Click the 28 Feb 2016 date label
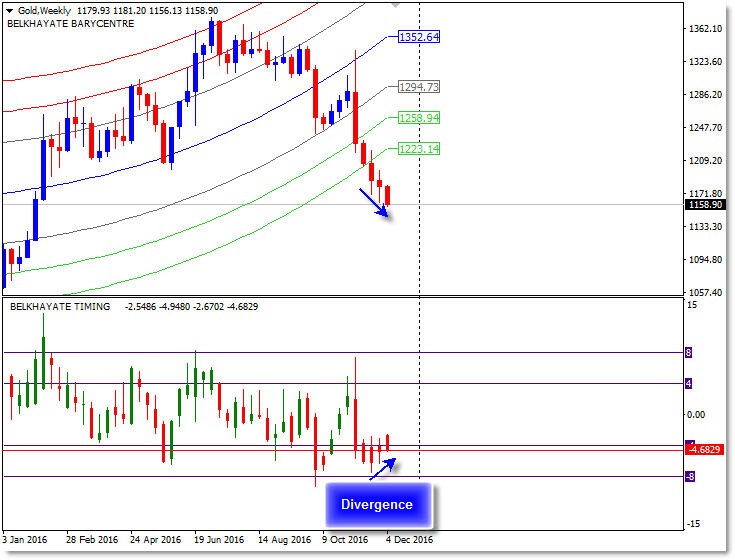This screenshot has height=560, width=735. pyautogui.click(x=92, y=539)
